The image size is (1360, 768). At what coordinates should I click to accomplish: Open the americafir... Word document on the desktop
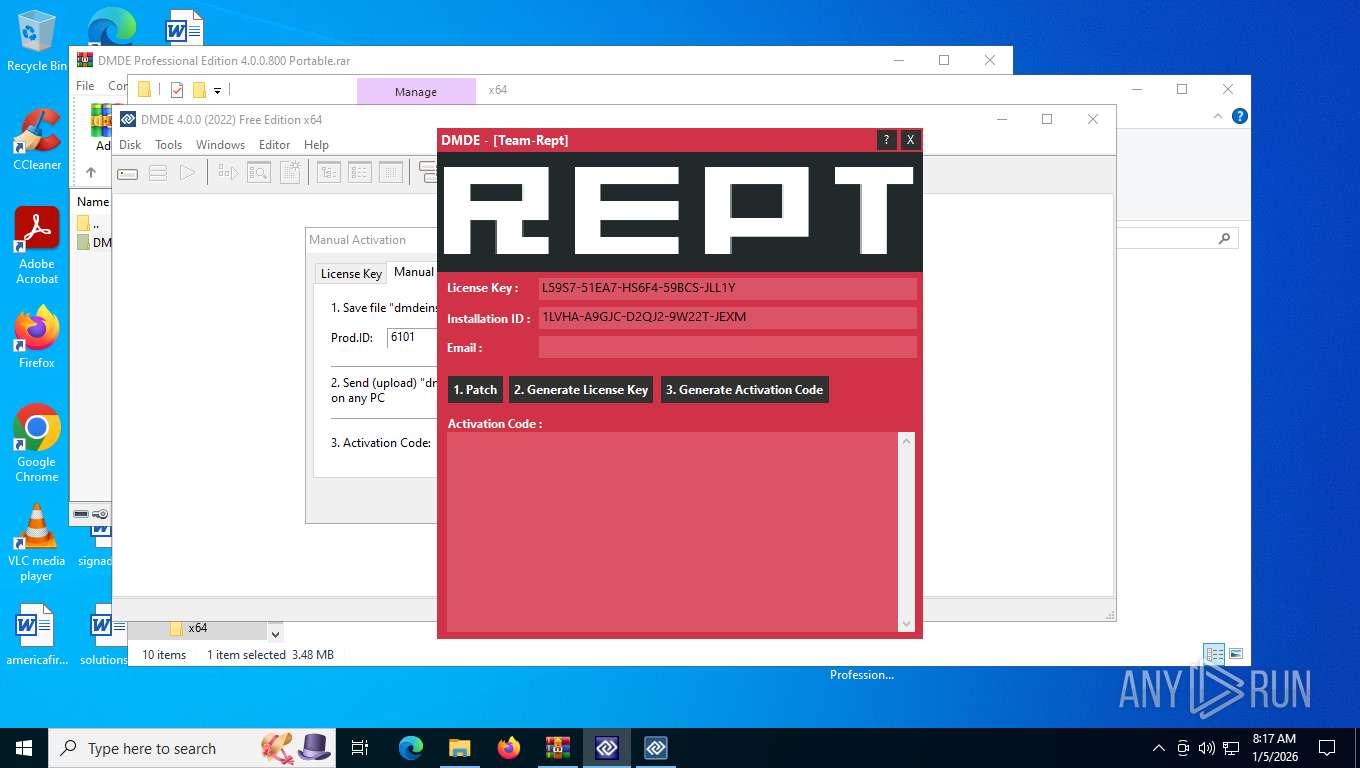(37, 636)
